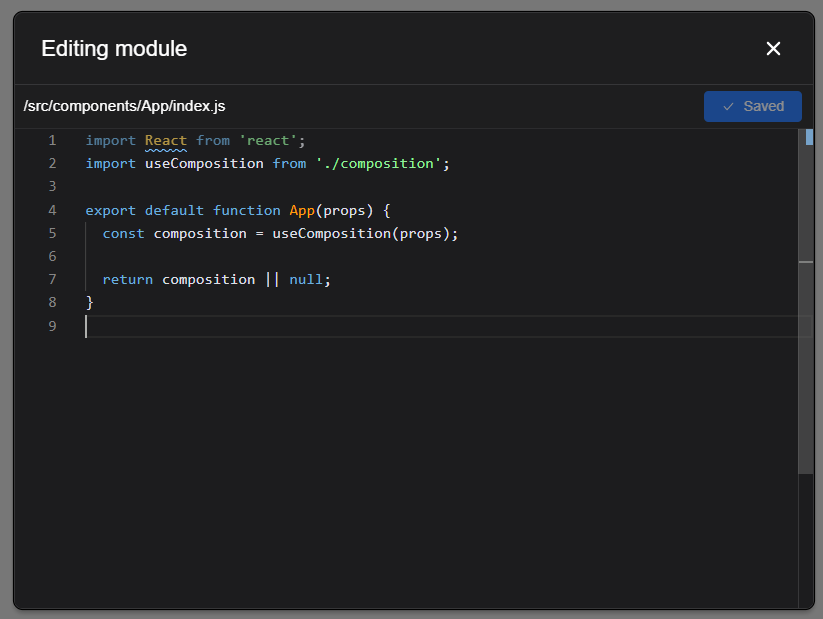Screen dimensions: 823x619
Task: Click line number 6 in the gutter
Action: [x=52, y=256]
